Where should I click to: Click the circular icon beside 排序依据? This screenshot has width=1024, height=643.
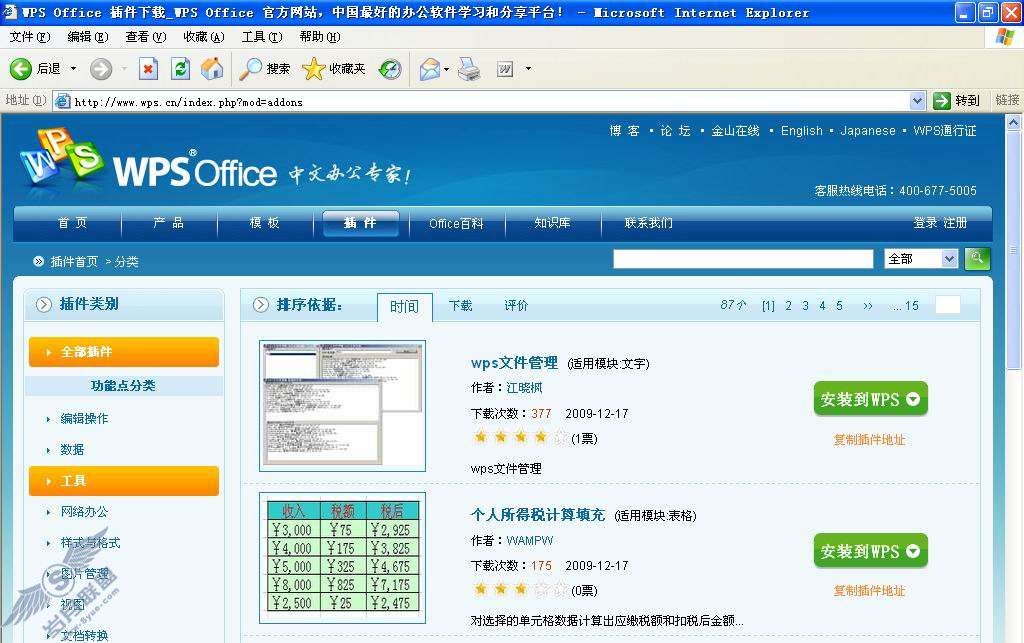pyautogui.click(x=261, y=305)
